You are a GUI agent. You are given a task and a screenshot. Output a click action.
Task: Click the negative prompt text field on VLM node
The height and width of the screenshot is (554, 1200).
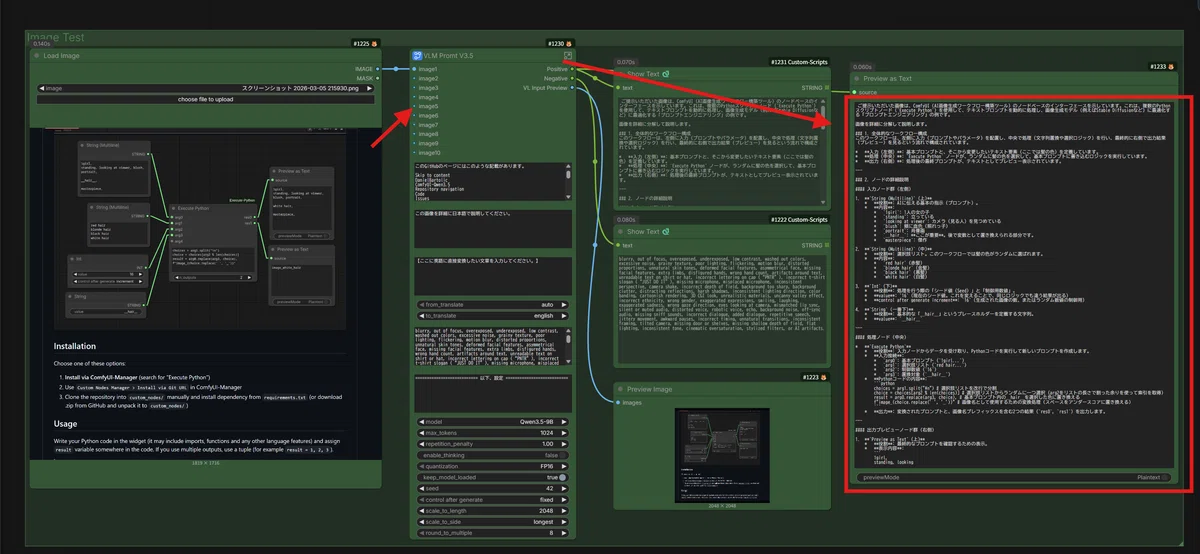coord(493,346)
